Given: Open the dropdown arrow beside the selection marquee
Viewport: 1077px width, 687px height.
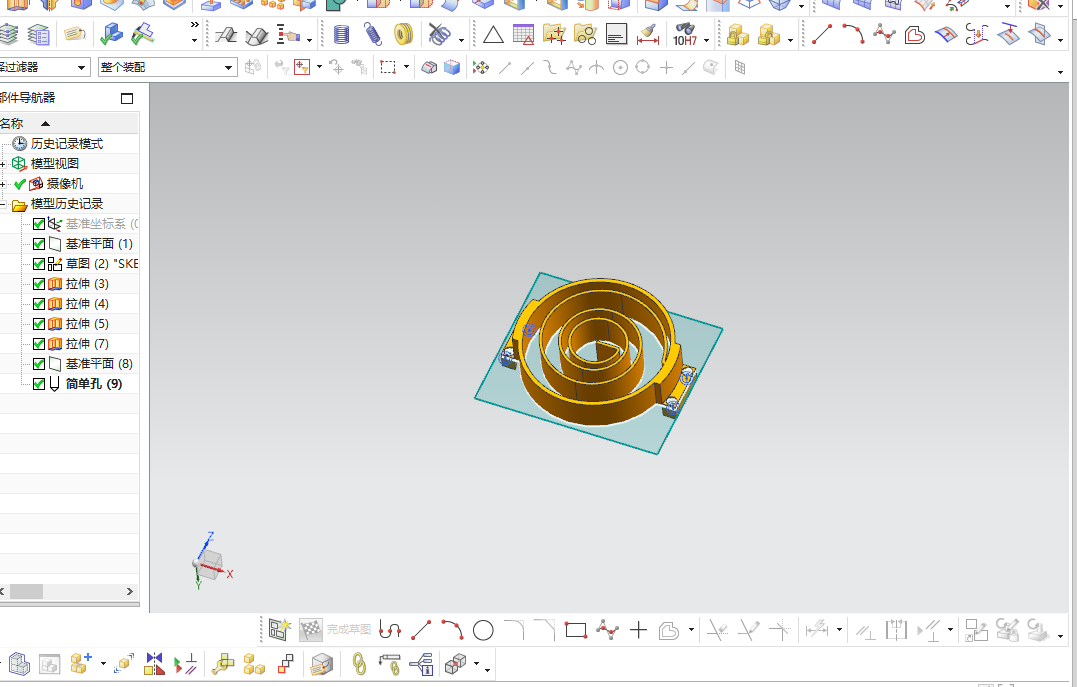Looking at the screenshot, I should (x=407, y=67).
